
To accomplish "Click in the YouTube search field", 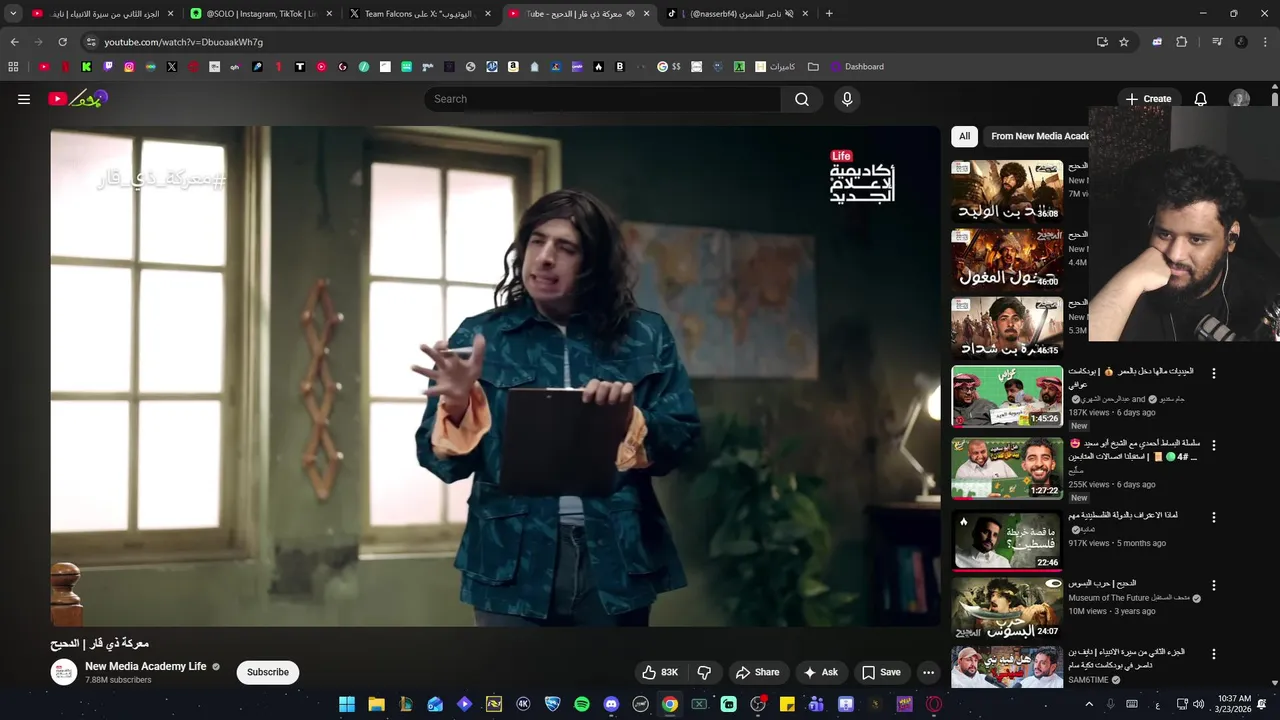I will click(603, 99).
